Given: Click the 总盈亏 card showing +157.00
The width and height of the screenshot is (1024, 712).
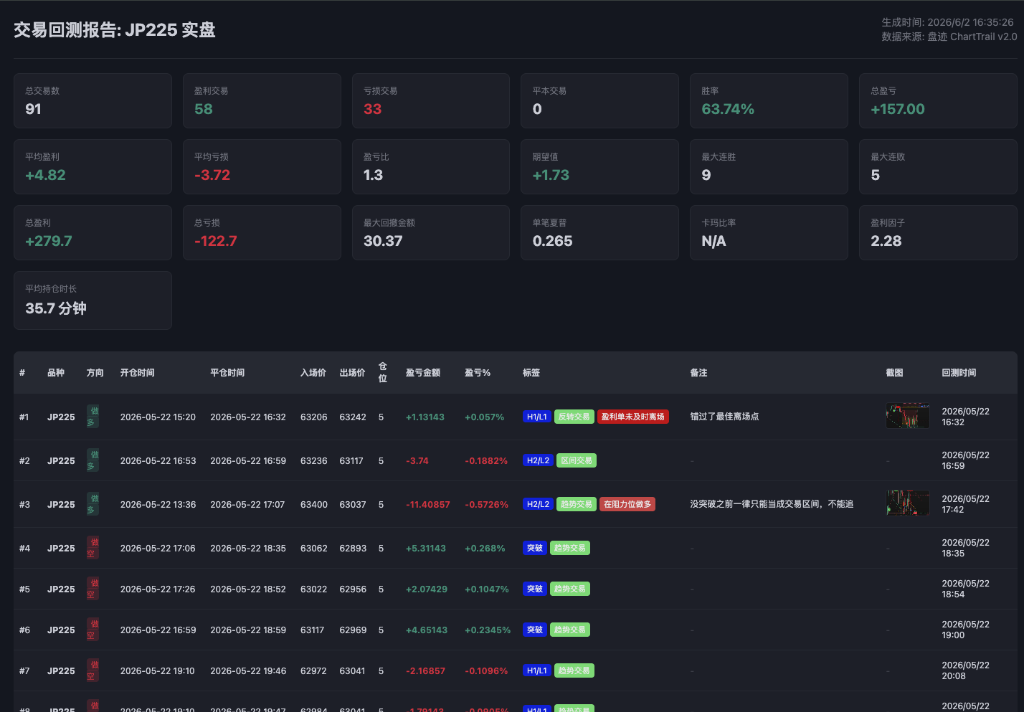Looking at the screenshot, I should click(x=938, y=101).
